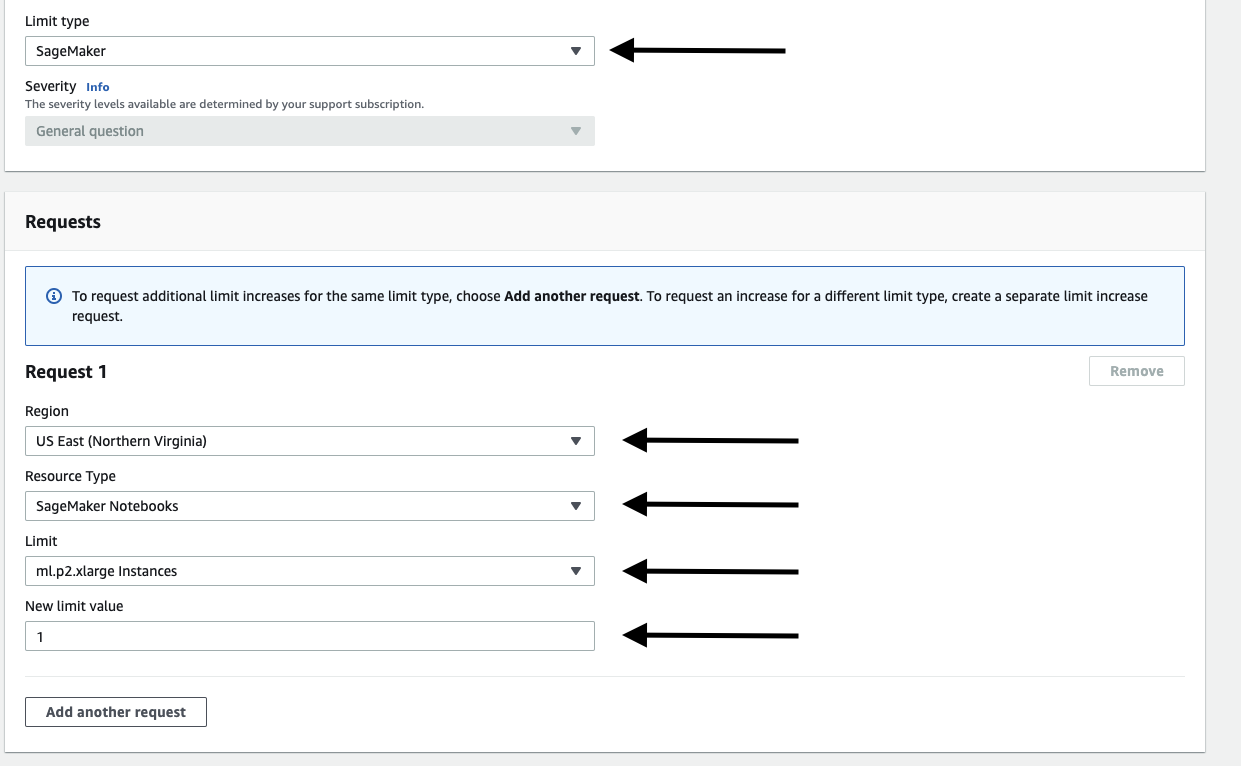Open the Limit type dropdown showing SageMaker
Screen dimensions: 1241x766
300,51
